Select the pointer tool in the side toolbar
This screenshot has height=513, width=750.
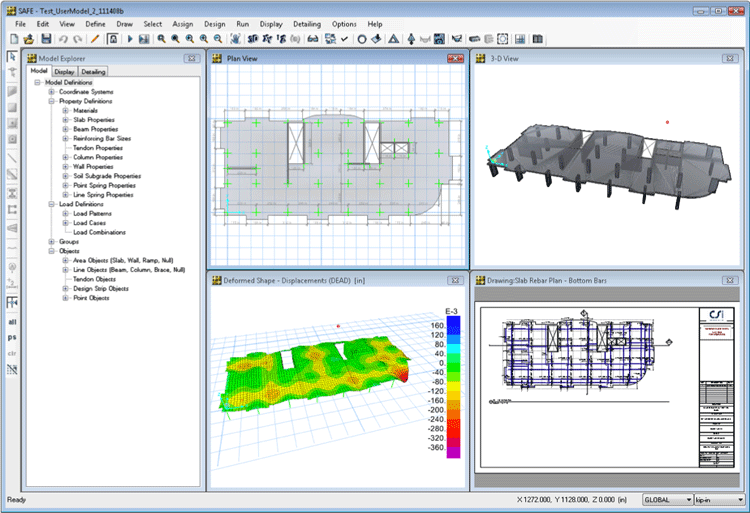[12, 57]
